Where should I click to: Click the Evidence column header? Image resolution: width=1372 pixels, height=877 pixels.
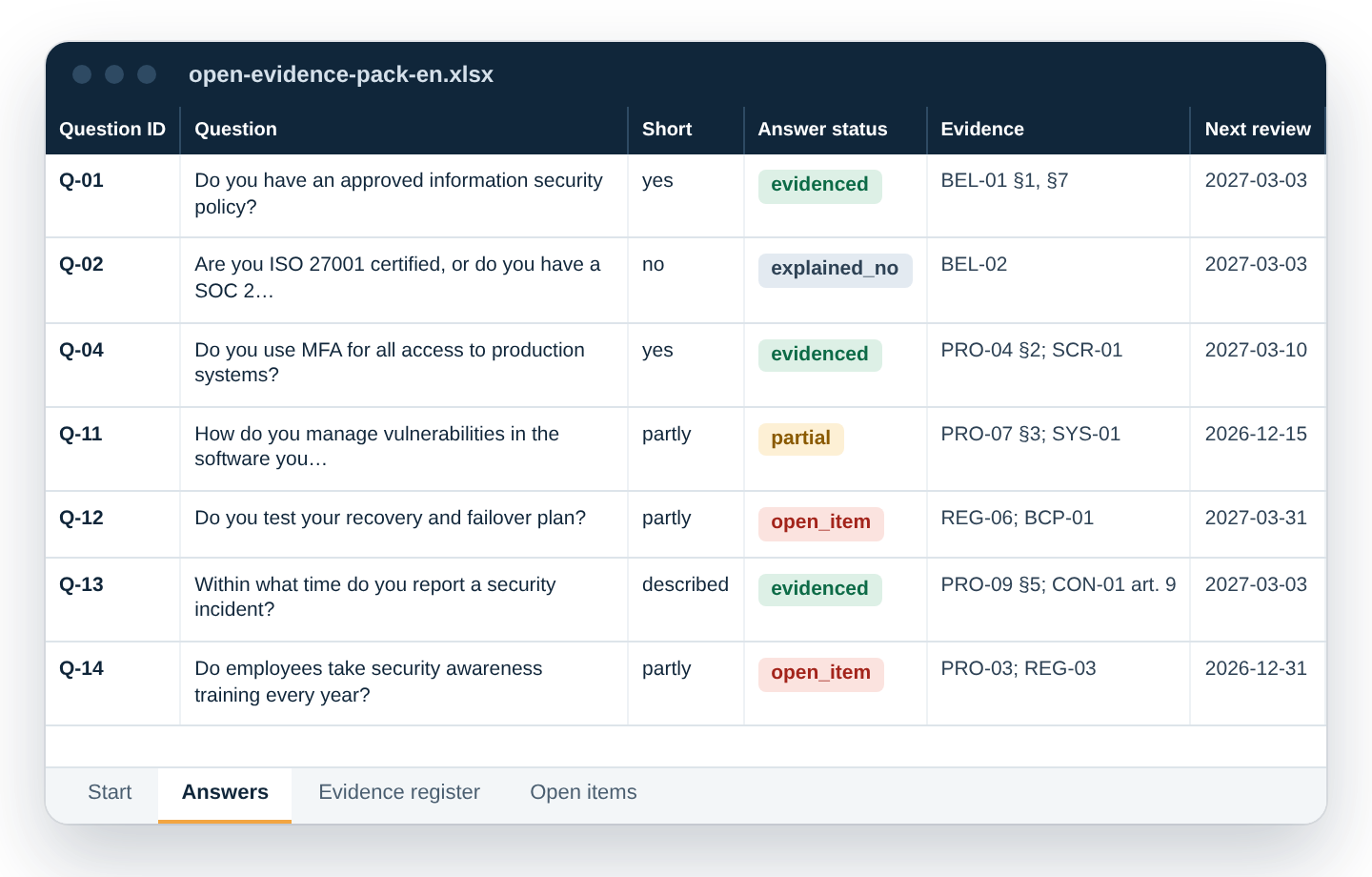pyautogui.click(x=1059, y=130)
